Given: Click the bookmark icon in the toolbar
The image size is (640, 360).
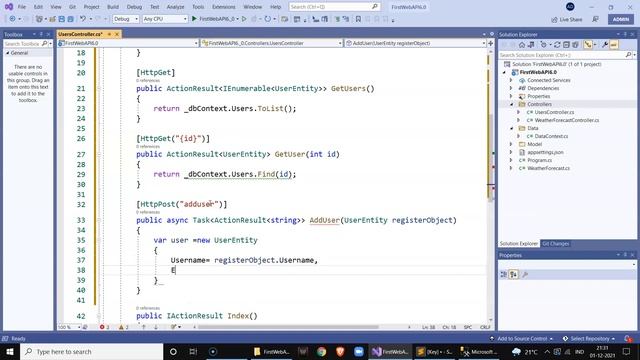Looking at the screenshot, I should coord(358,19).
